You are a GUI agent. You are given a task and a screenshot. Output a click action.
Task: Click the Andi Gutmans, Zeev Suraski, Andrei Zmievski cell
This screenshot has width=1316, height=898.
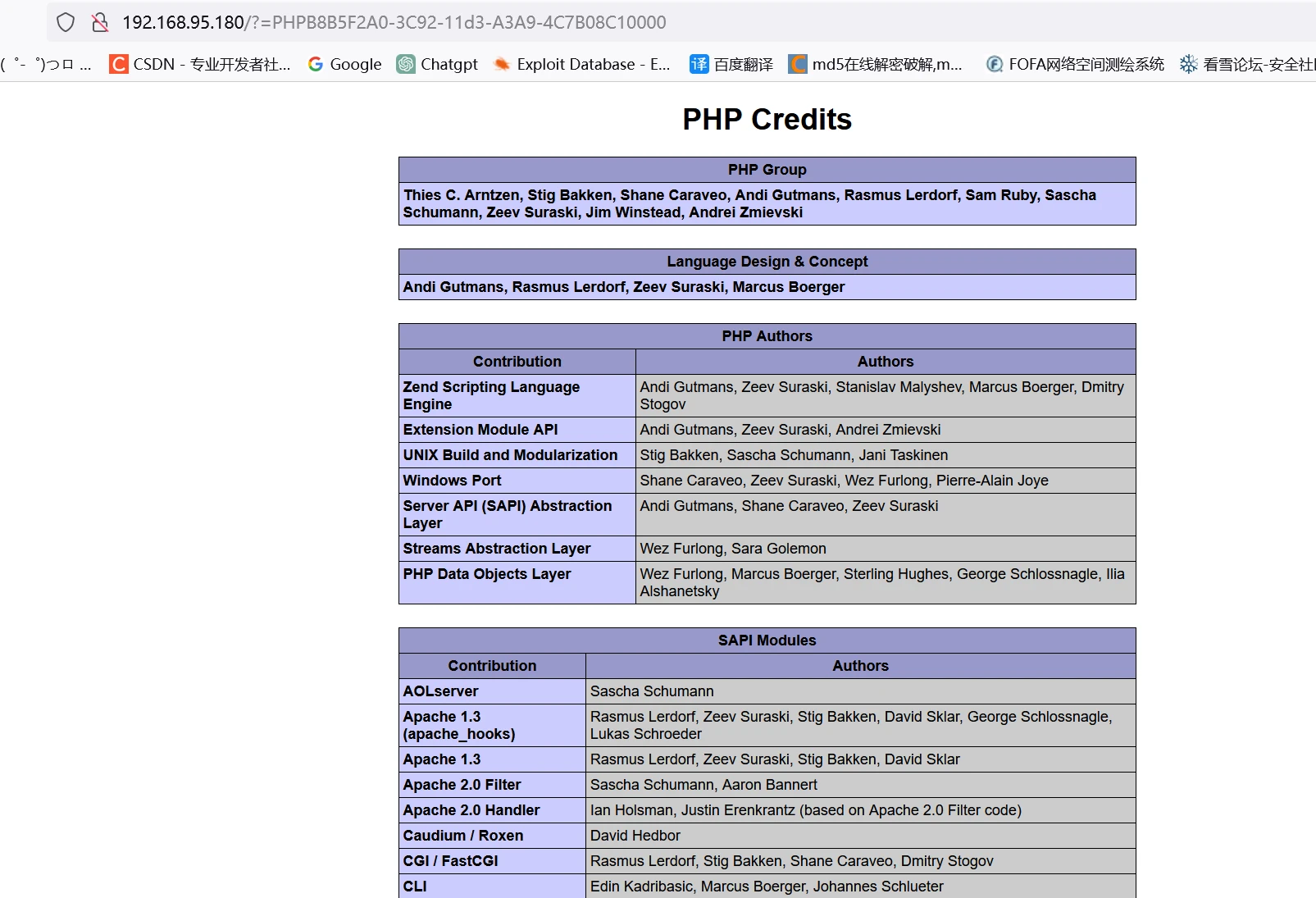click(886, 430)
